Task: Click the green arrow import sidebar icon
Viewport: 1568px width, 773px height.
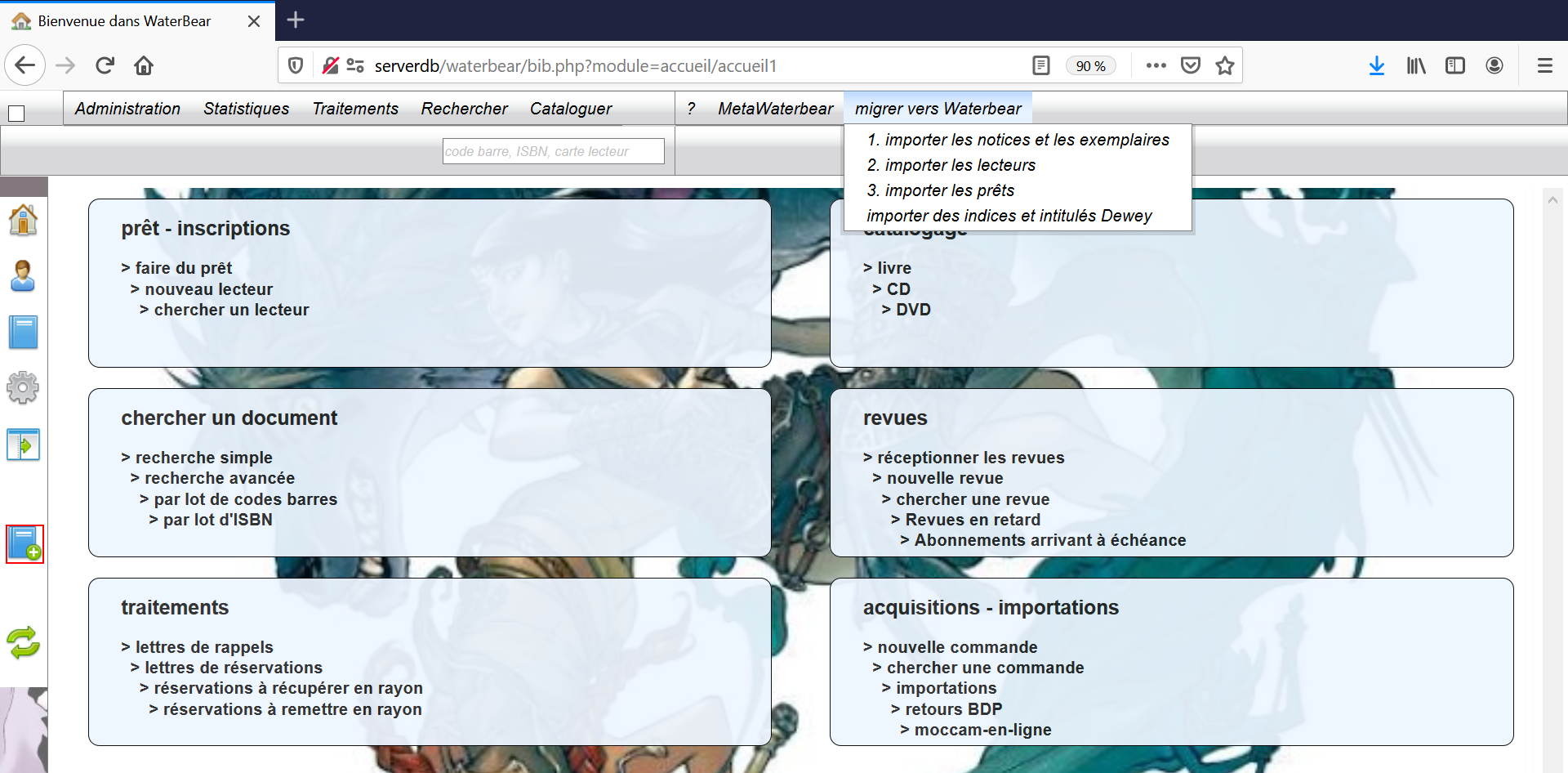Action: (23, 445)
